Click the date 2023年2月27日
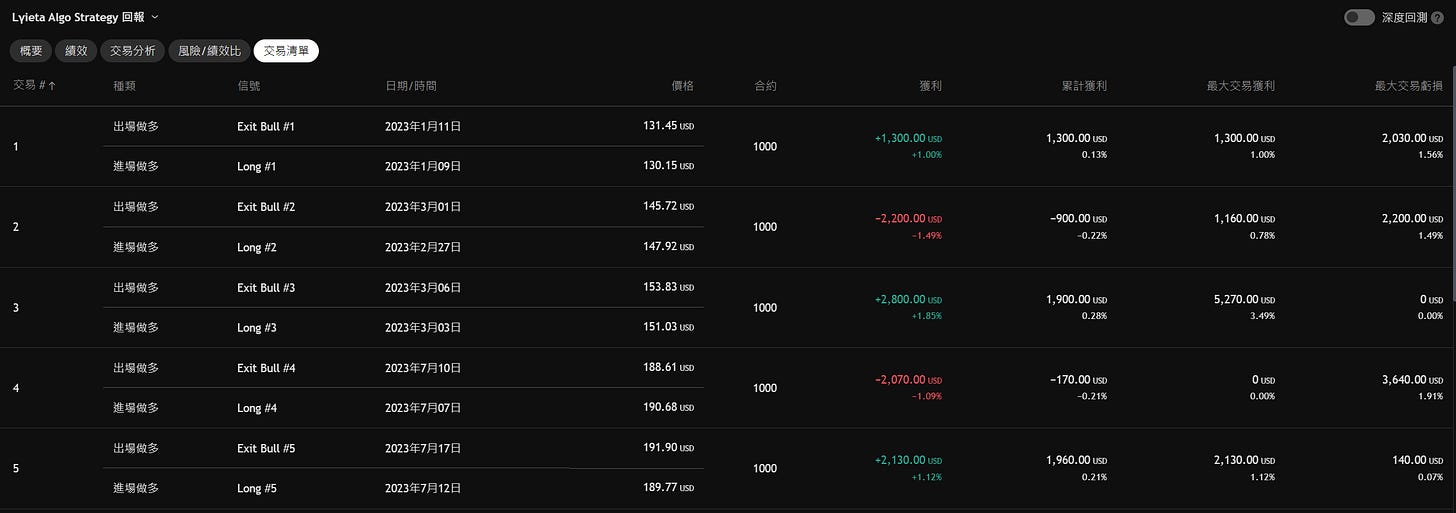 click(x=423, y=247)
